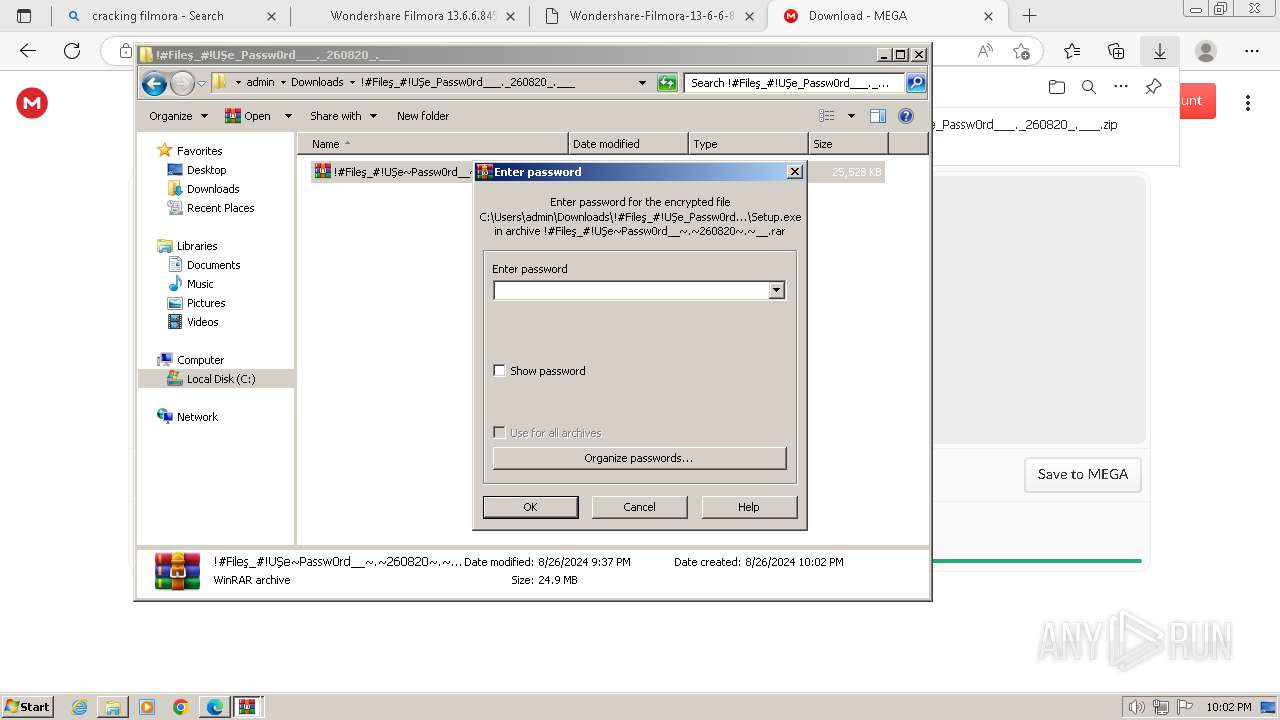Open the Share with menu
Image resolution: width=1280 pixels, height=720 pixels.
pyautogui.click(x=343, y=116)
